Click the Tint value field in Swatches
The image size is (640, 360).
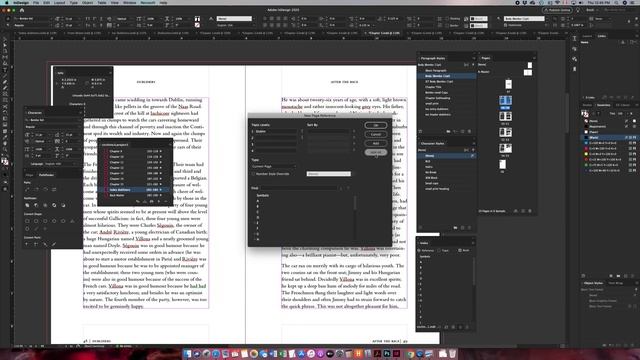click(x=620, y=113)
